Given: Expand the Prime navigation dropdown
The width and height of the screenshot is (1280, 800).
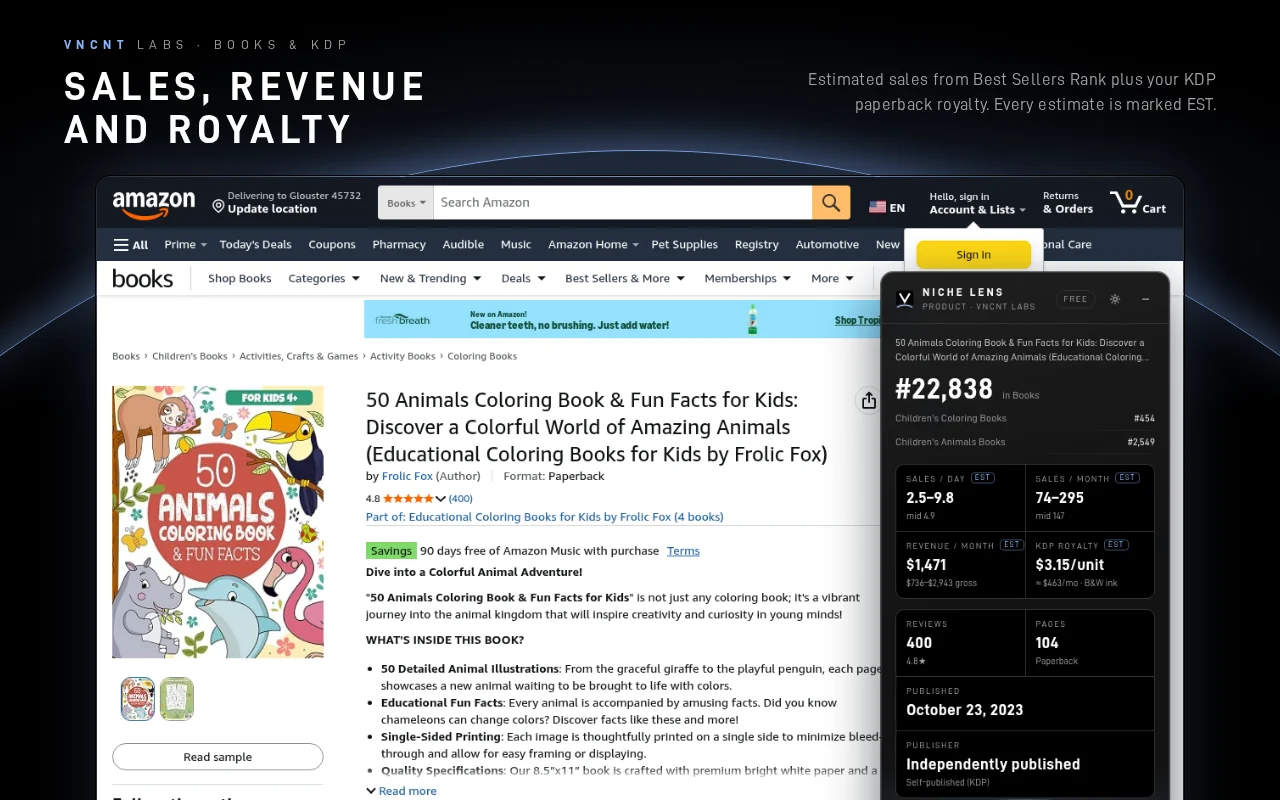Looking at the screenshot, I should (x=185, y=245).
